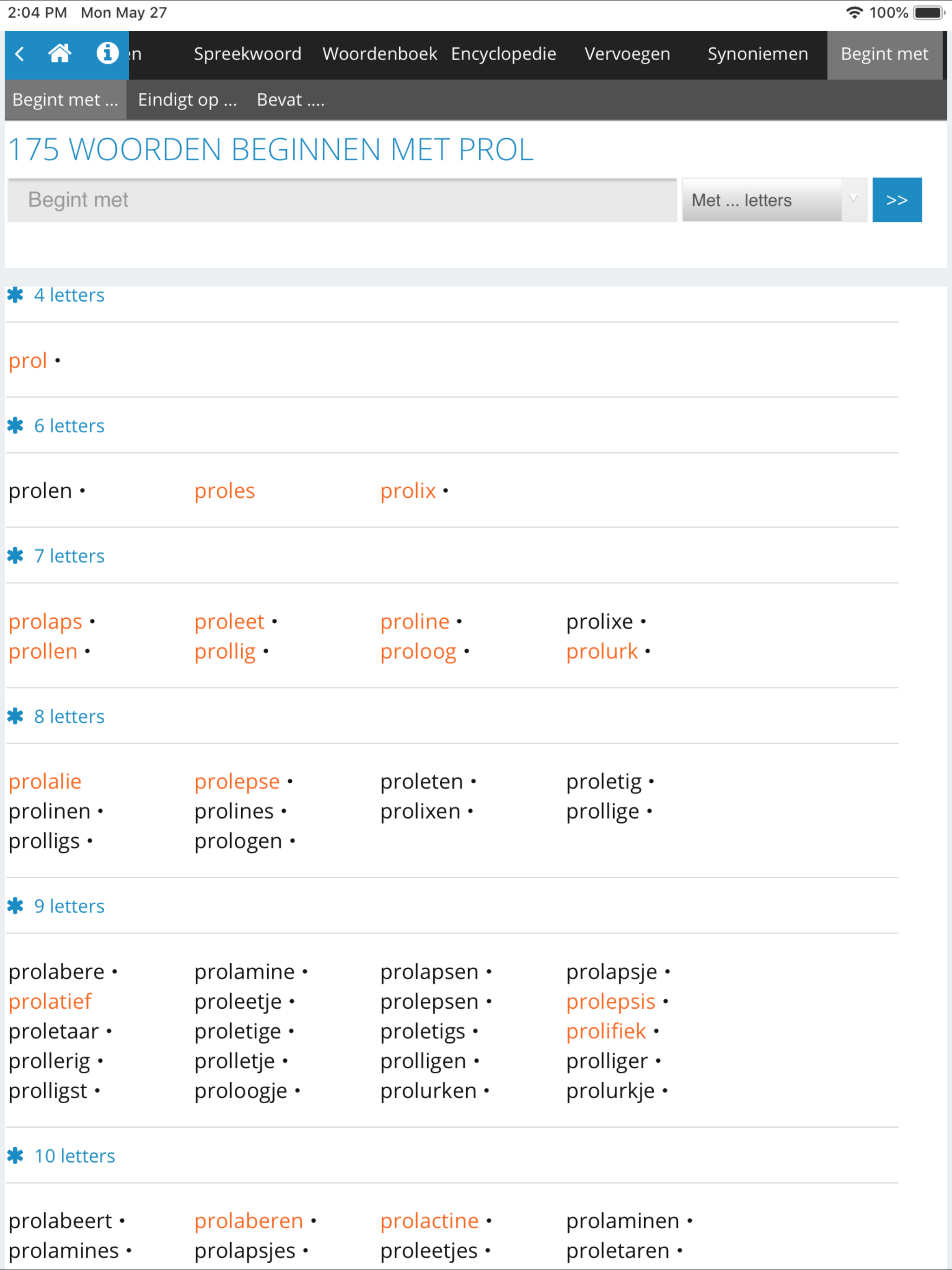Click asterisk icon beside 4 letters
The width and height of the screenshot is (952, 1270).
[15, 295]
